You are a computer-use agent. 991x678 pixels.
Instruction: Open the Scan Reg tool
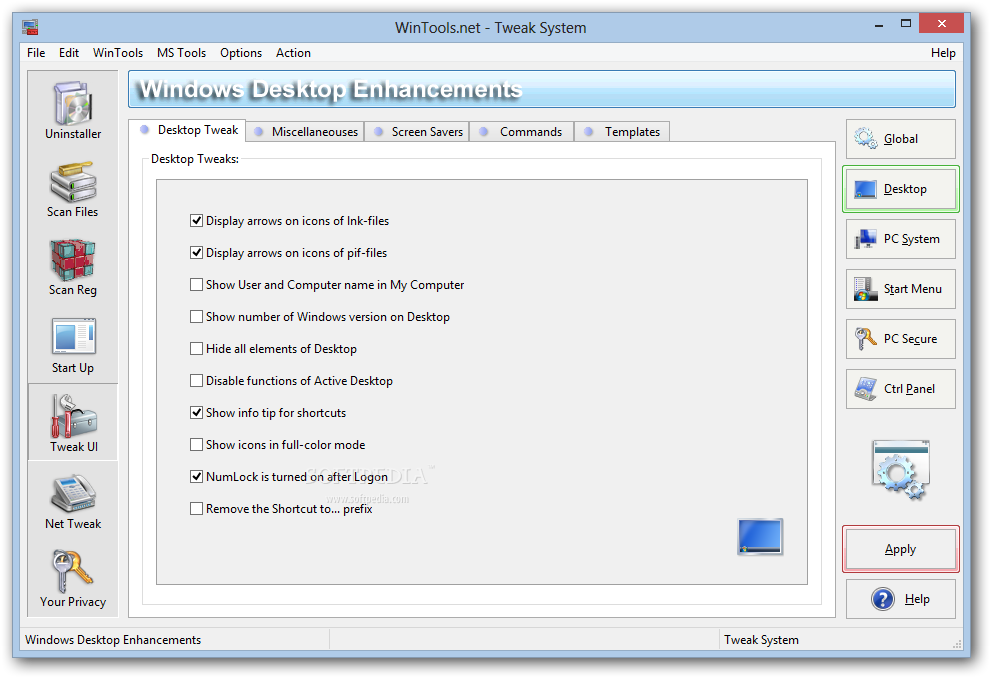tap(73, 267)
